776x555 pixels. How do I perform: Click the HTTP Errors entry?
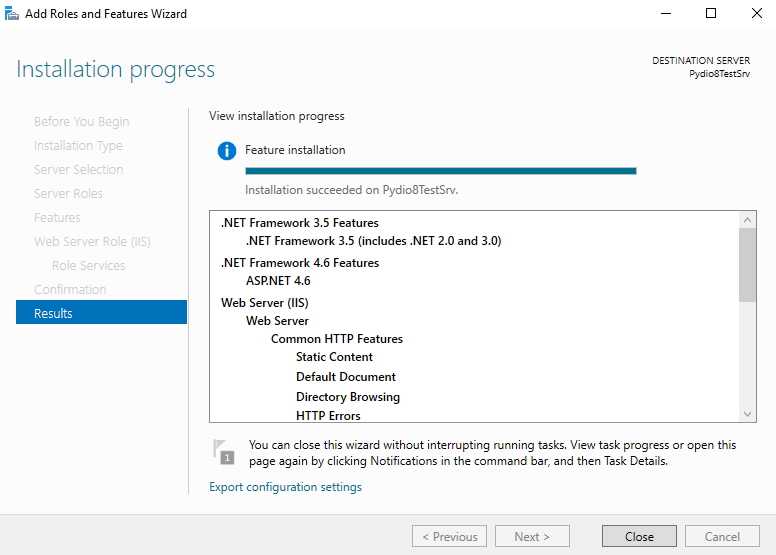pos(328,416)
